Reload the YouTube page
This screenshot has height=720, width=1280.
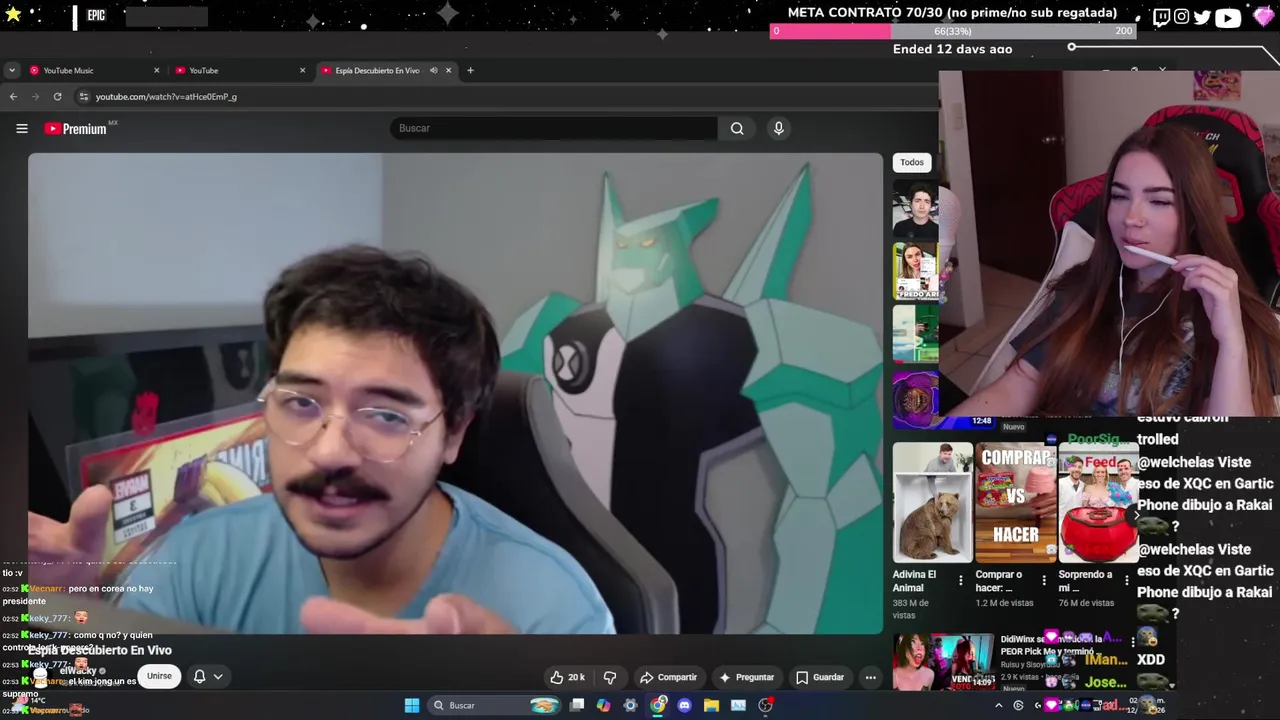pyautogui.click(x=57, y=96)
